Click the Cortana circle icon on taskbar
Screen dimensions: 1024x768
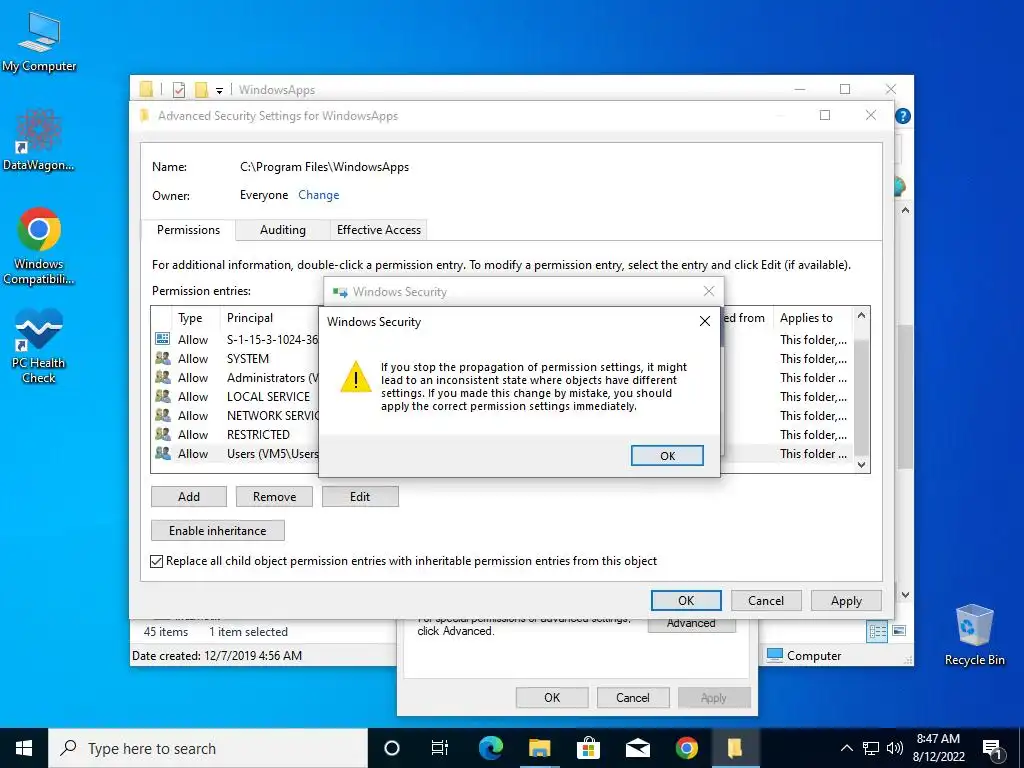click(x=392, y=748)
